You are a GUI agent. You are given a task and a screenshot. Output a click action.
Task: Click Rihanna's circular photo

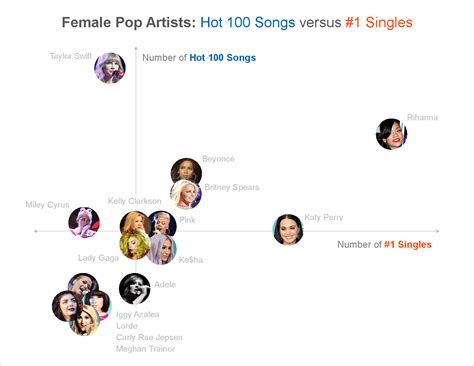pyautogui.click(x=391, y=134)
